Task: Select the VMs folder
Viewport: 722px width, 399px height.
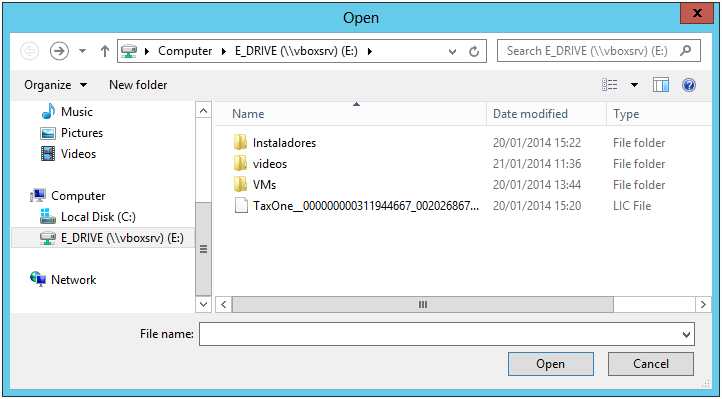Action: (264, 185)
